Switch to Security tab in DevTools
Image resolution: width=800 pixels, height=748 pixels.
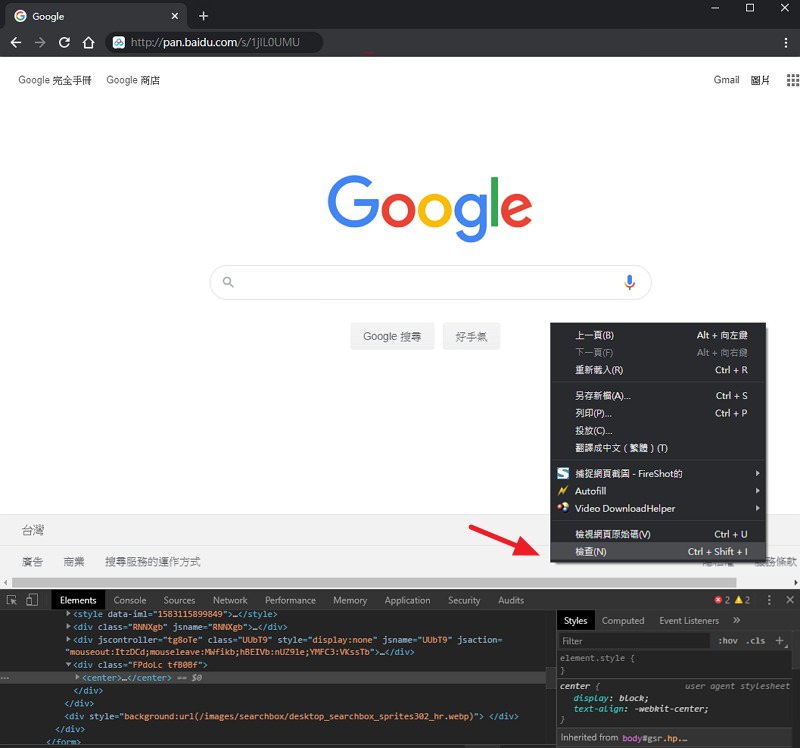coord(464,600)
